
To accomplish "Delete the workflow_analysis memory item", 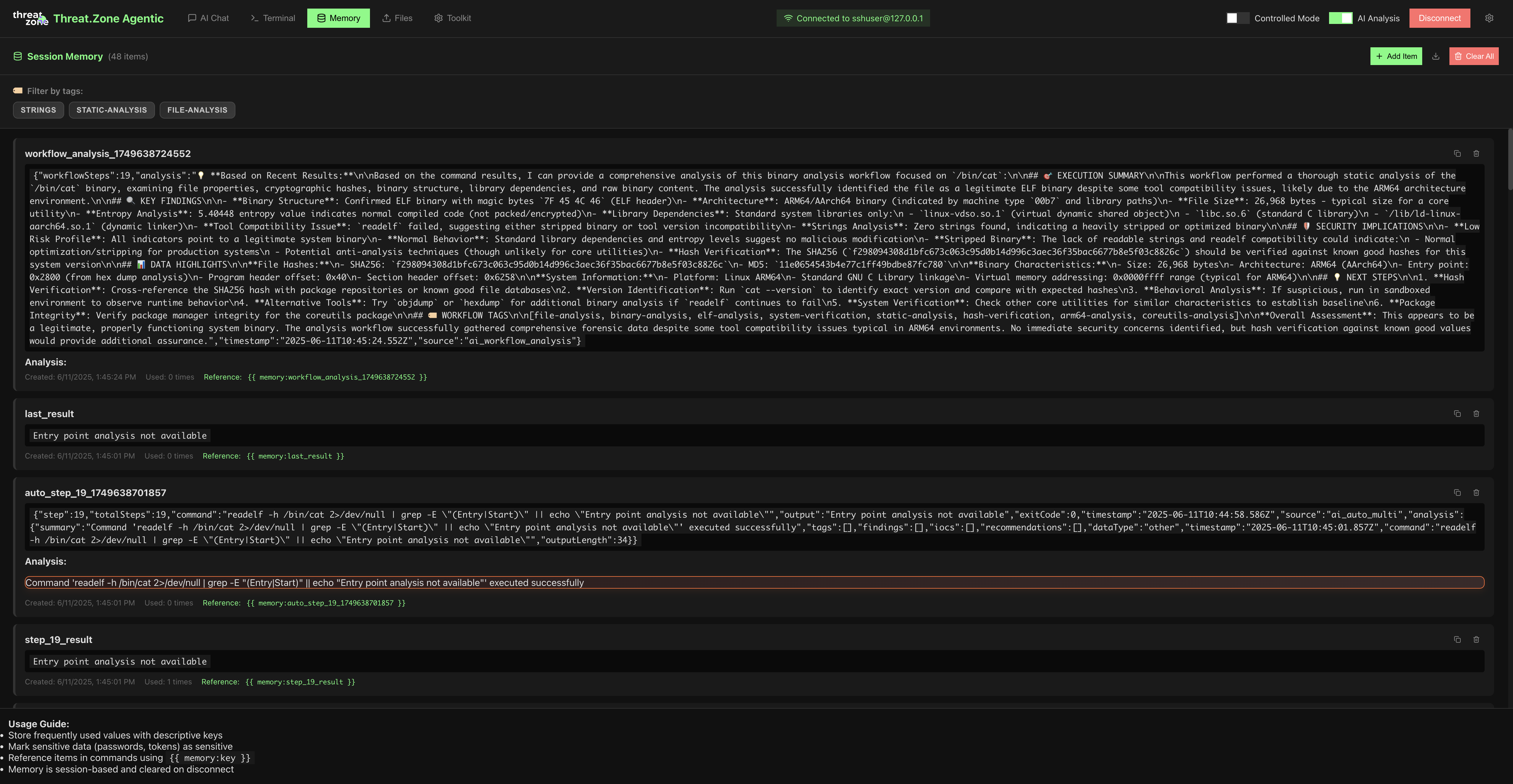I will click(x=1476, y=154).
